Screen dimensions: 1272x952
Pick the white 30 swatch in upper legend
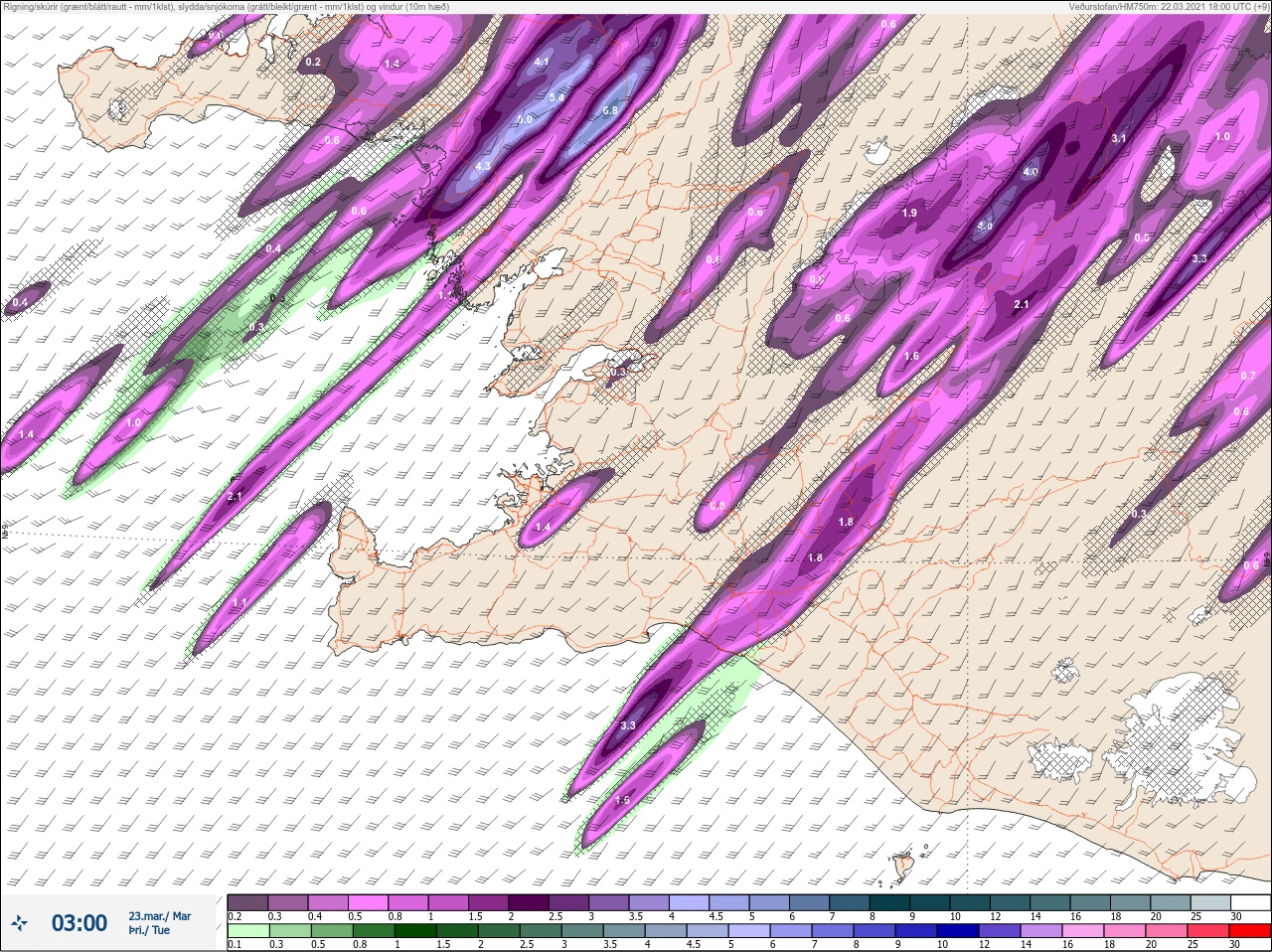pos(1252,902)
